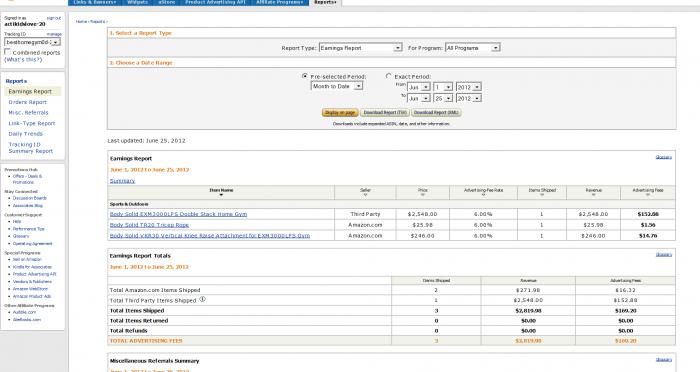The width and height of the screenshot is (700, 372).
Task: Open Earnings Report in sidebar
Action: (30, 92)
